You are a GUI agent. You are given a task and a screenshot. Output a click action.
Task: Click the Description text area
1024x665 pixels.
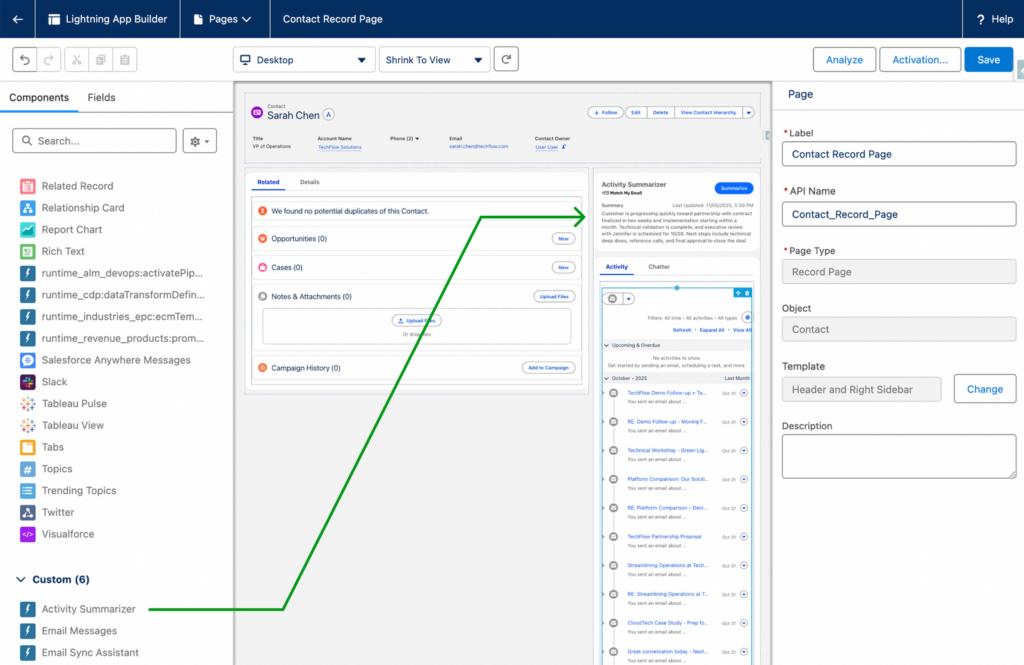898,456
